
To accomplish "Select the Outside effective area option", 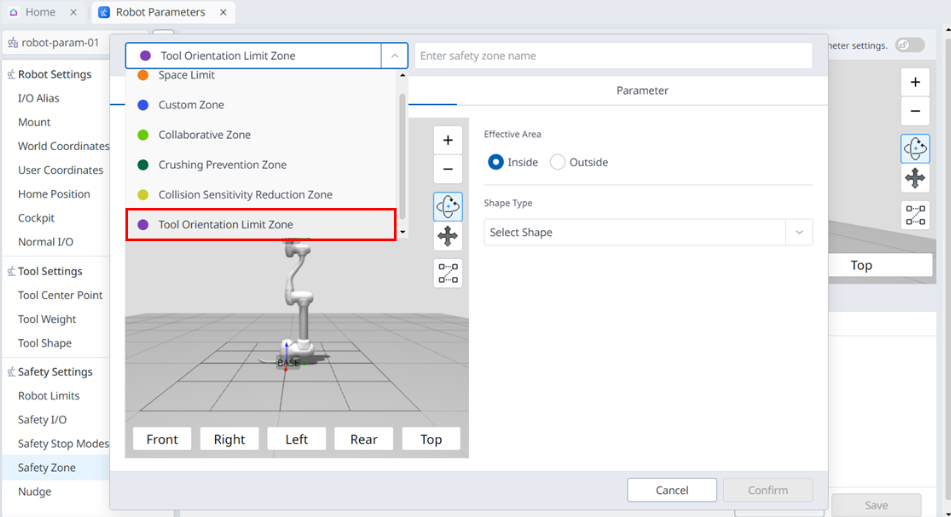I will pyautogui.click(x=558, y=162).
